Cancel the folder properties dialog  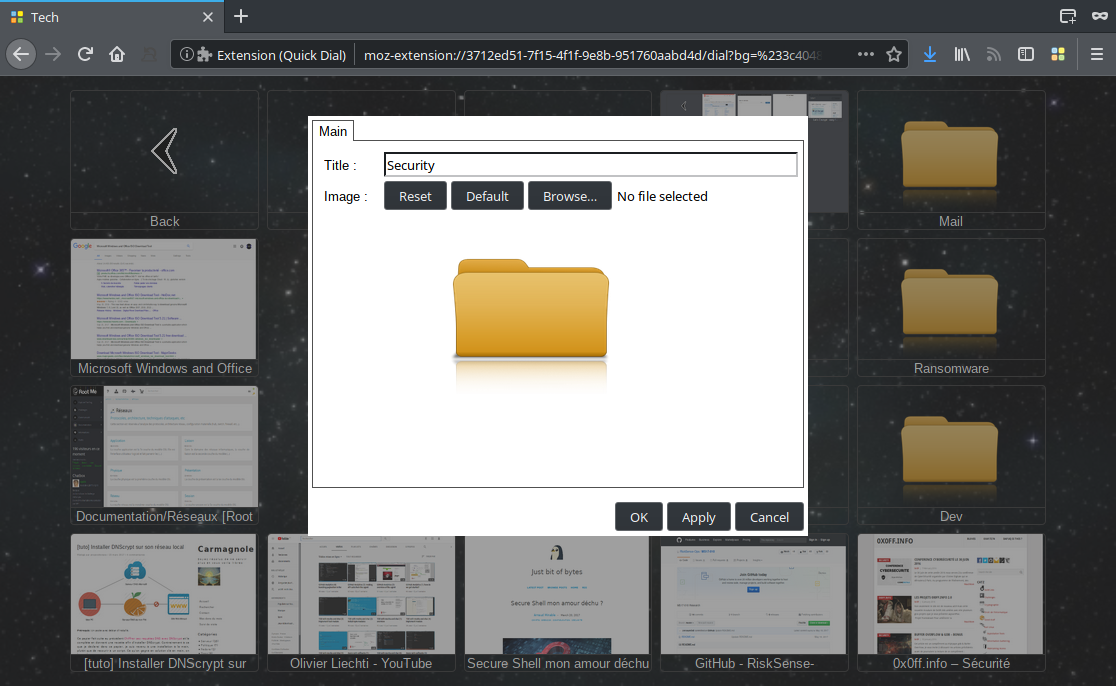tap(769, 517)
